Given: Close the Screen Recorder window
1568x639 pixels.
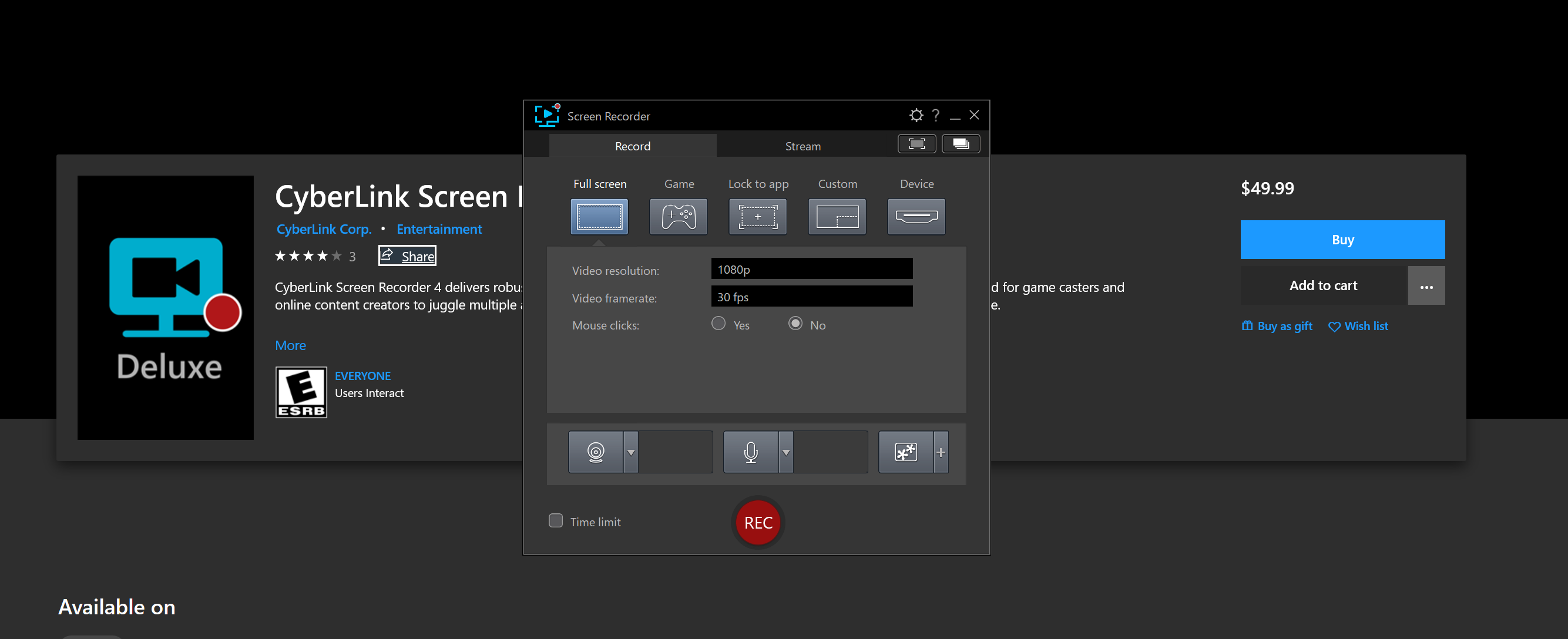Looking at the screenshot, I should click(975, 115).
